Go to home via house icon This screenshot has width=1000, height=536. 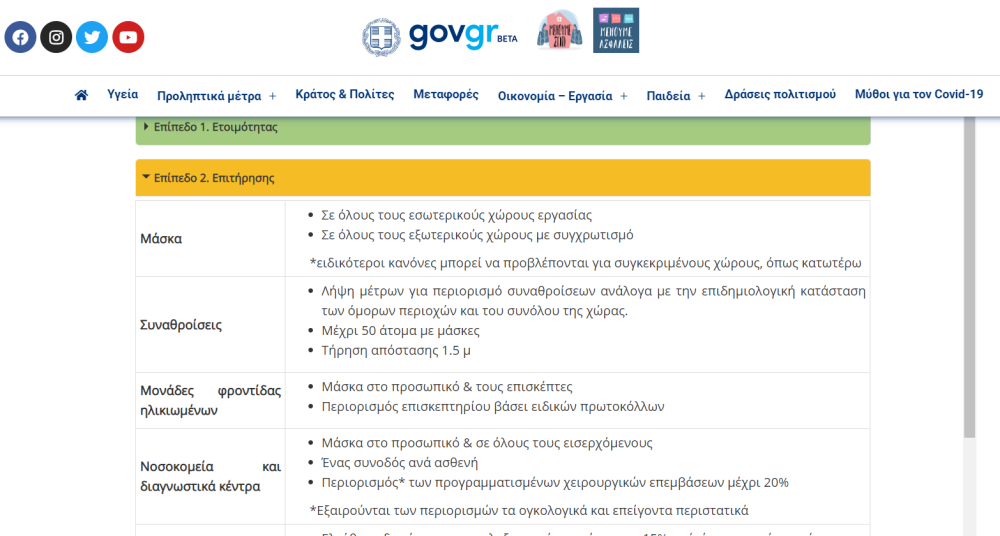tap(82, 95)
